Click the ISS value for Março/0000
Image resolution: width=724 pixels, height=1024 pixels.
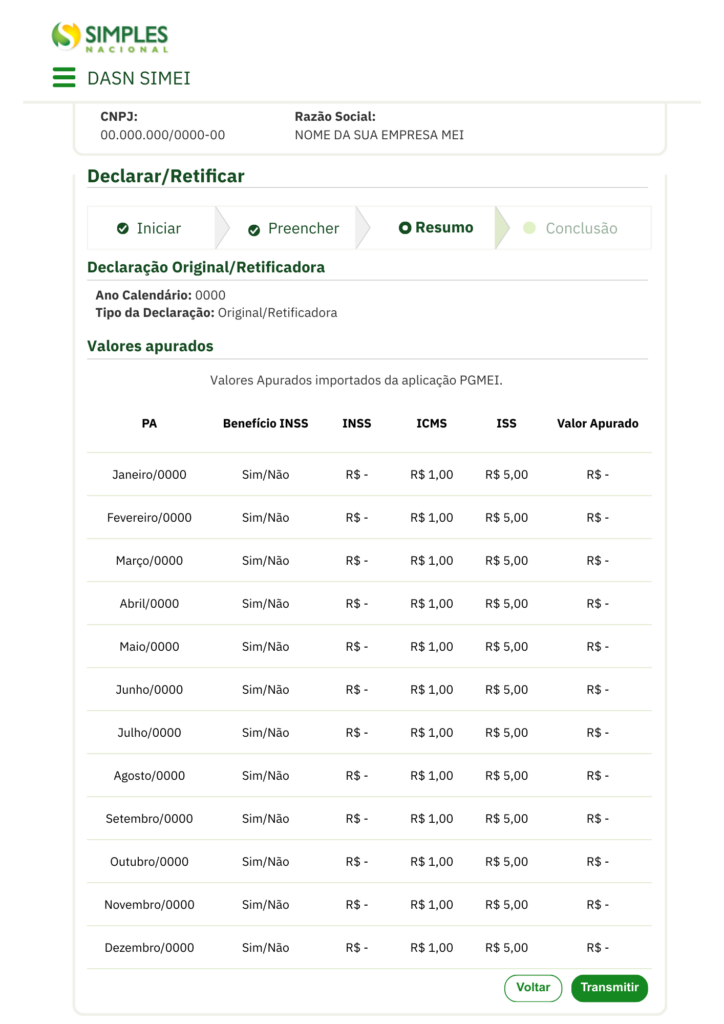[506, 561]
